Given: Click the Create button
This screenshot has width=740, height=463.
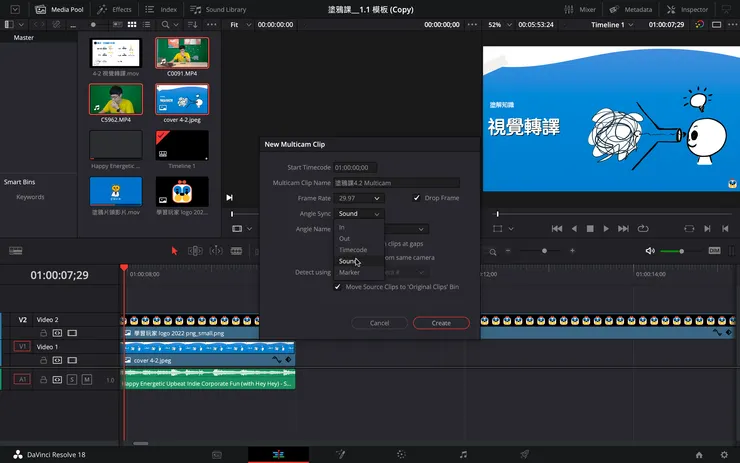Looking at the screenshot, I should [441, 323].
